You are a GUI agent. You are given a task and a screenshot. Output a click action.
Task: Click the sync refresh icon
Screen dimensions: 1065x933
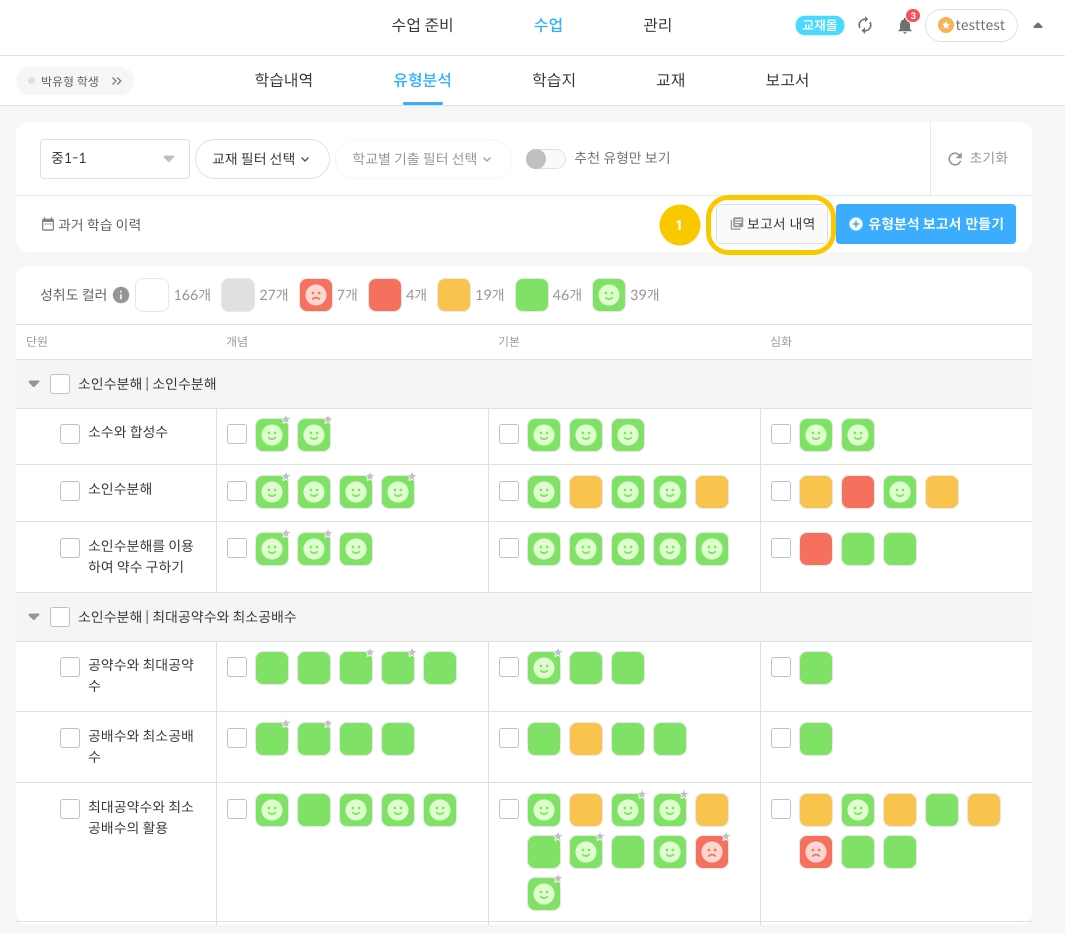tap(866, 26)
